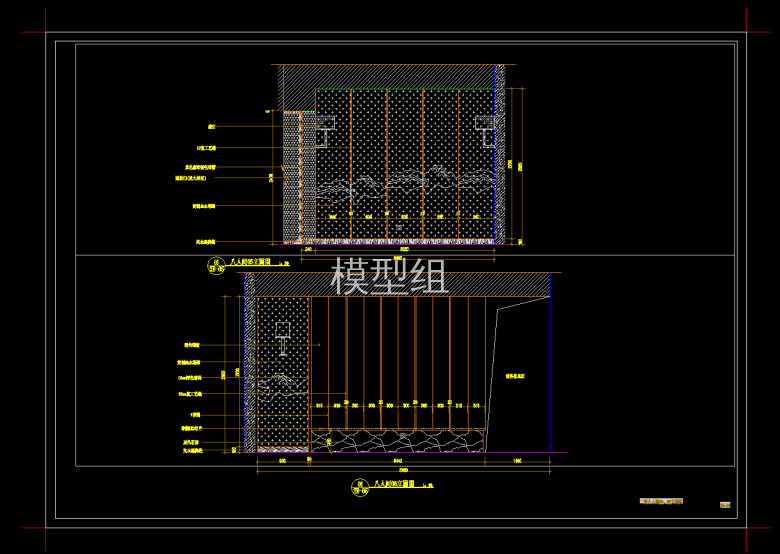The height and width of the screenshot is (554, 780).
Task: Select the wall lamp in the lower elevation
Action: (x=283, y=338)
